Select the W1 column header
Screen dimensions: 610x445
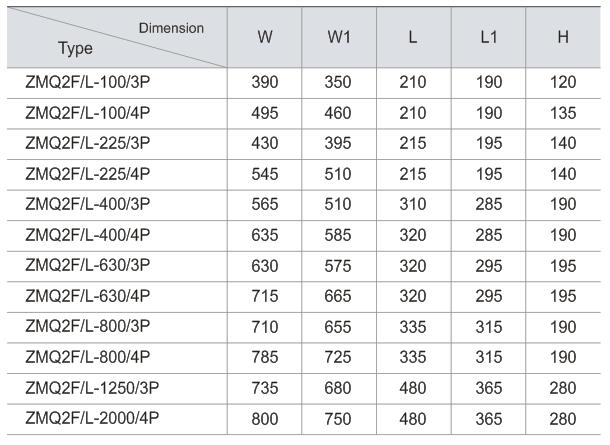(x=339, y=37)
